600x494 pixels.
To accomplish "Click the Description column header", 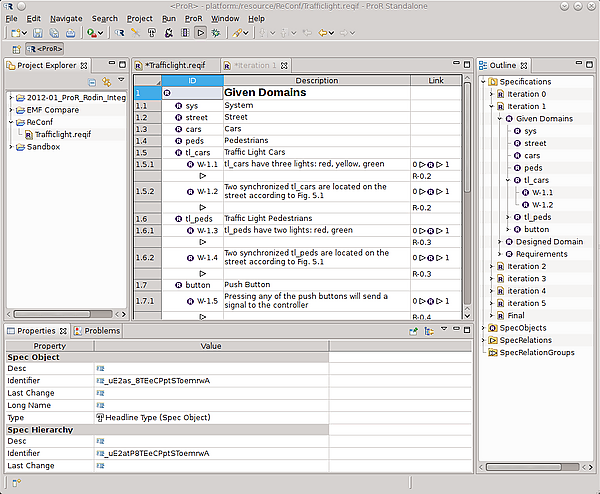I will (317, 80).
